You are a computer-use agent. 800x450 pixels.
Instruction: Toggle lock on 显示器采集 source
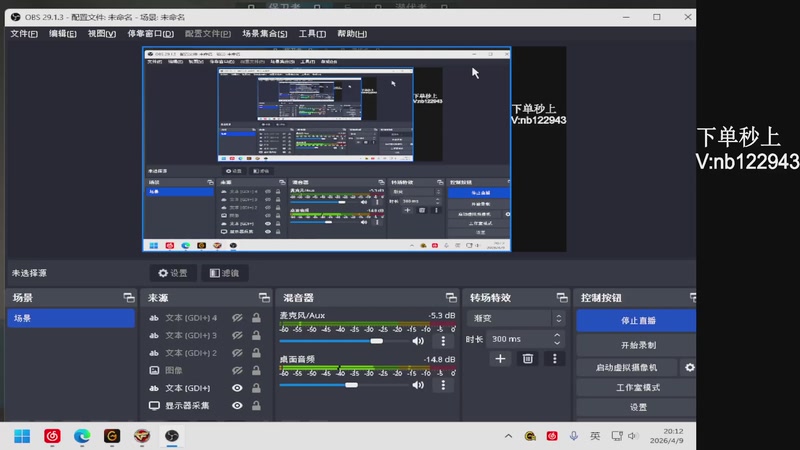pyautogui.click(x=256, y=406)
